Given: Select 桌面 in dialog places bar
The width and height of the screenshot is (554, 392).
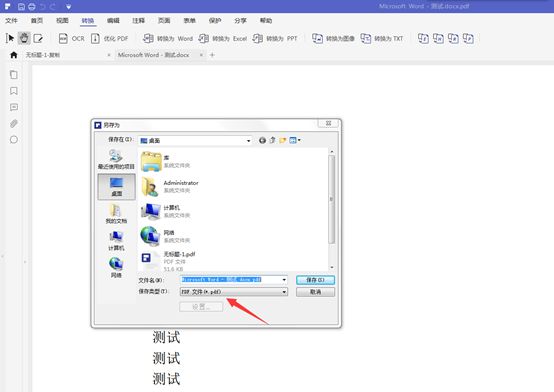Looking at the screenshot, I should click(x=116, y=187).
